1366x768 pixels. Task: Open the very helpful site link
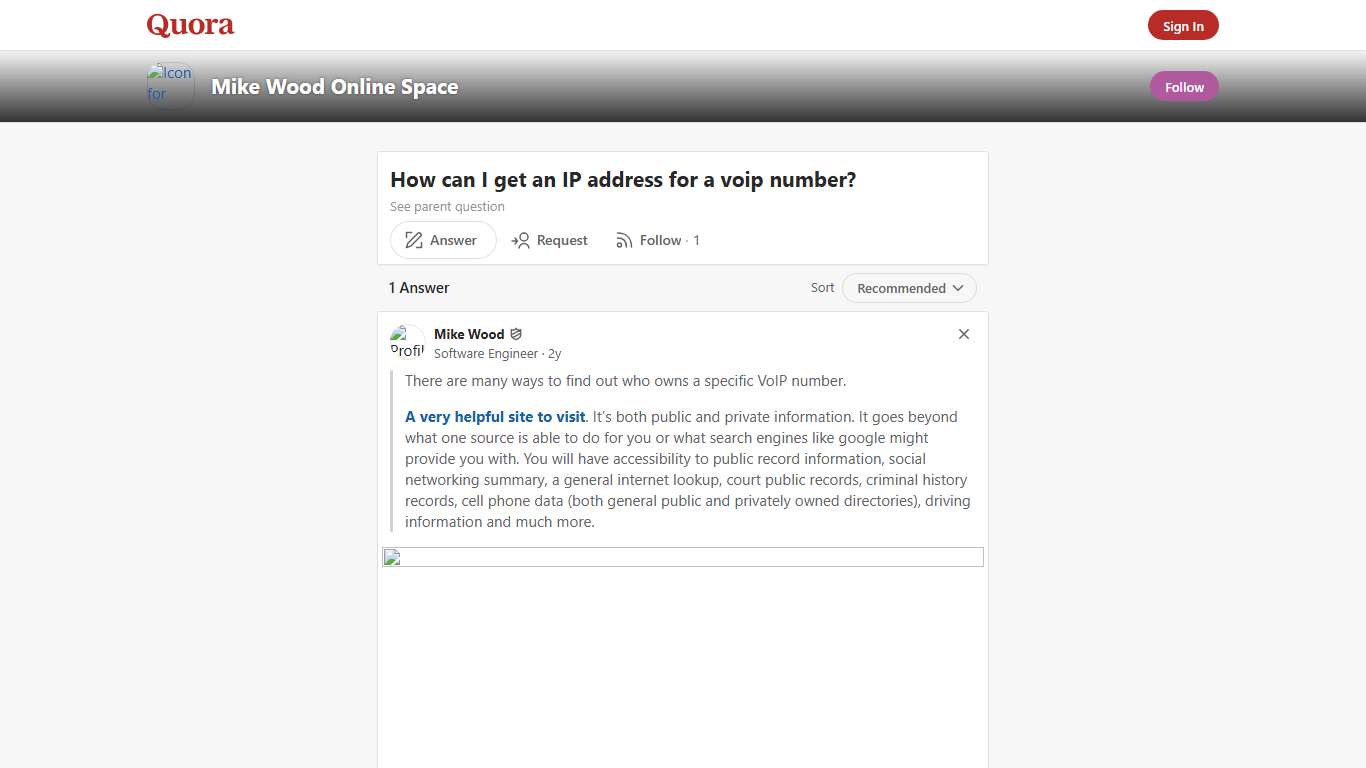(494, 416)
